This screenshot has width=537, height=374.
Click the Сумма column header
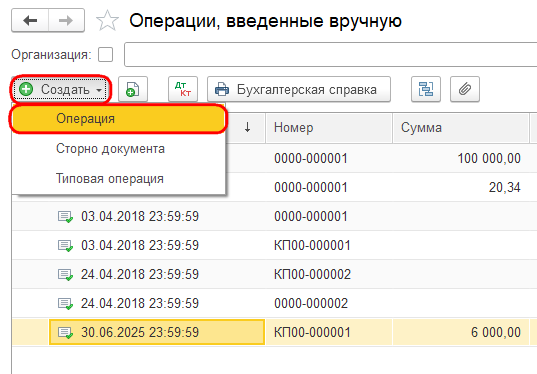click(461, 128)
